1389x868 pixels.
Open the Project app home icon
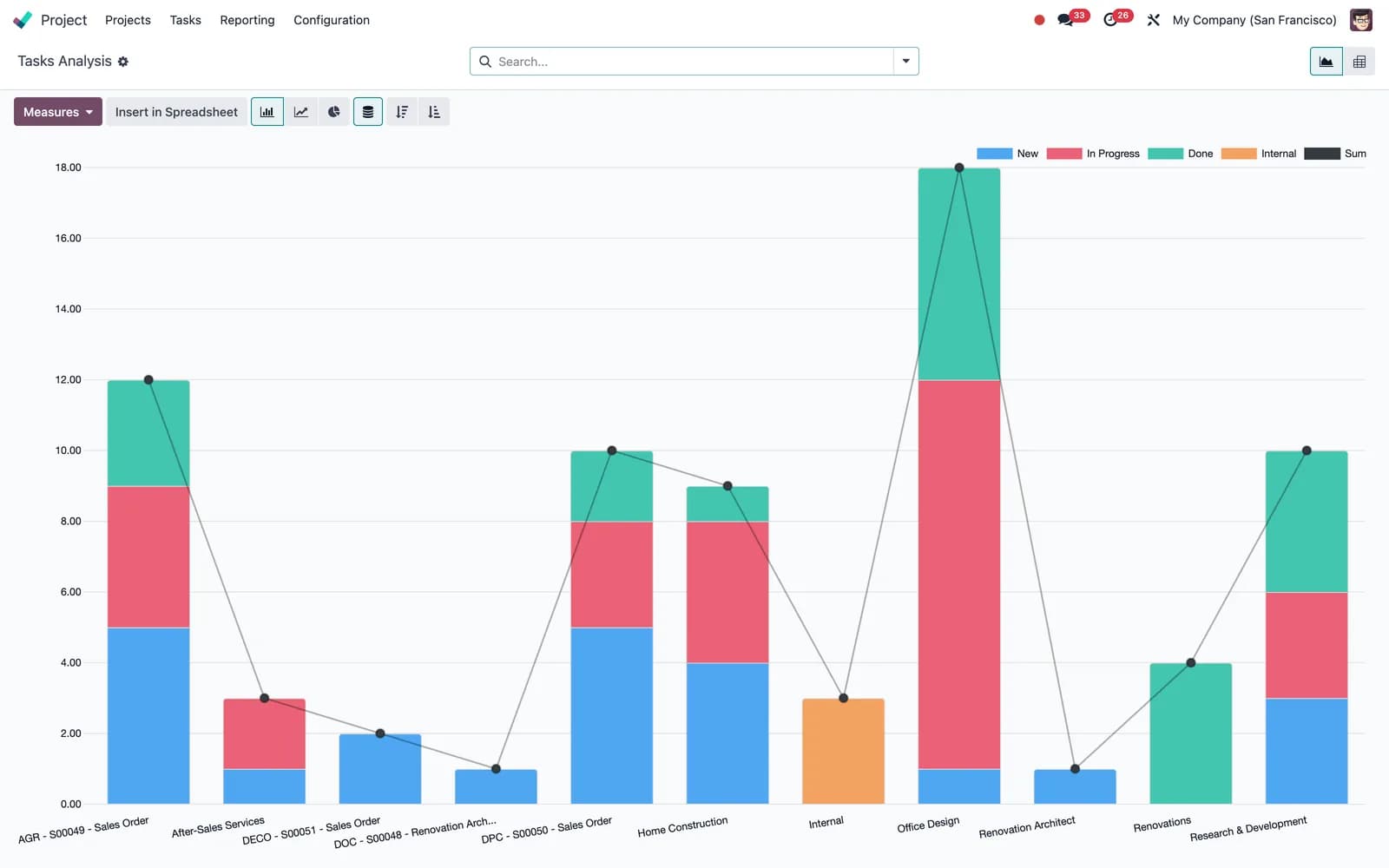point(23,20)
